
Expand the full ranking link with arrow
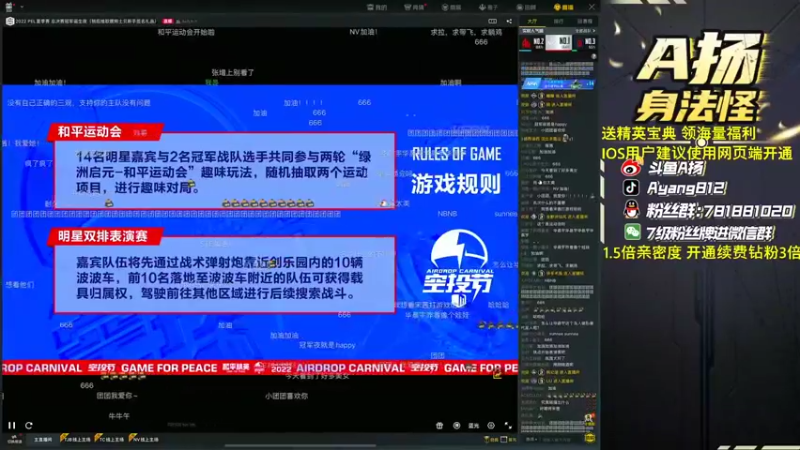(x=585, y=31)
